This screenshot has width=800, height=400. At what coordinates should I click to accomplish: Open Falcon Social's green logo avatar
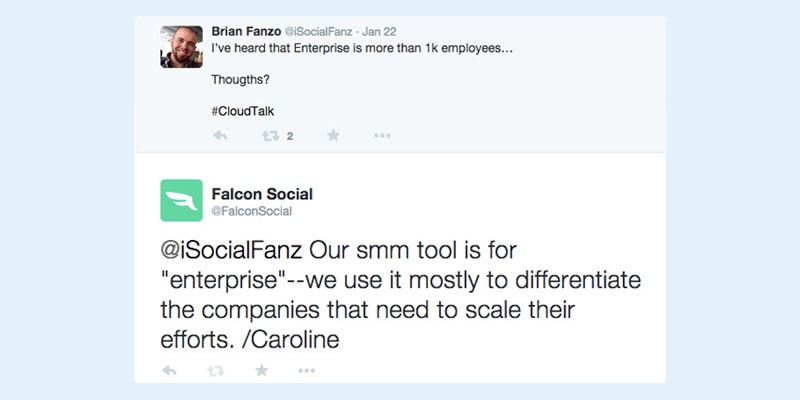(x=182, y=201)
